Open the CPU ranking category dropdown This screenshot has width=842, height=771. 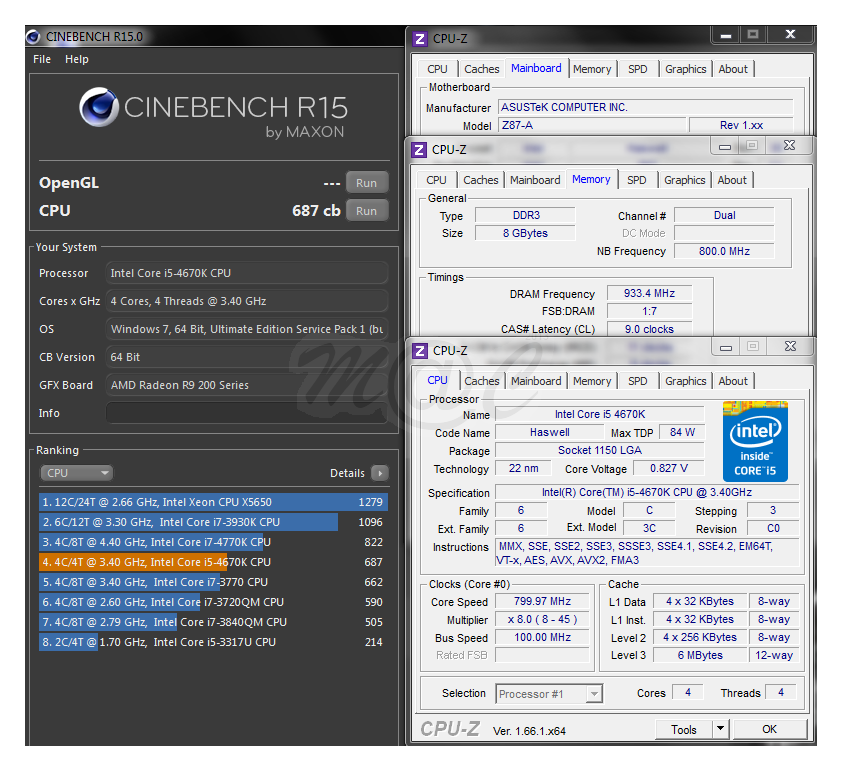pos(77,472)
